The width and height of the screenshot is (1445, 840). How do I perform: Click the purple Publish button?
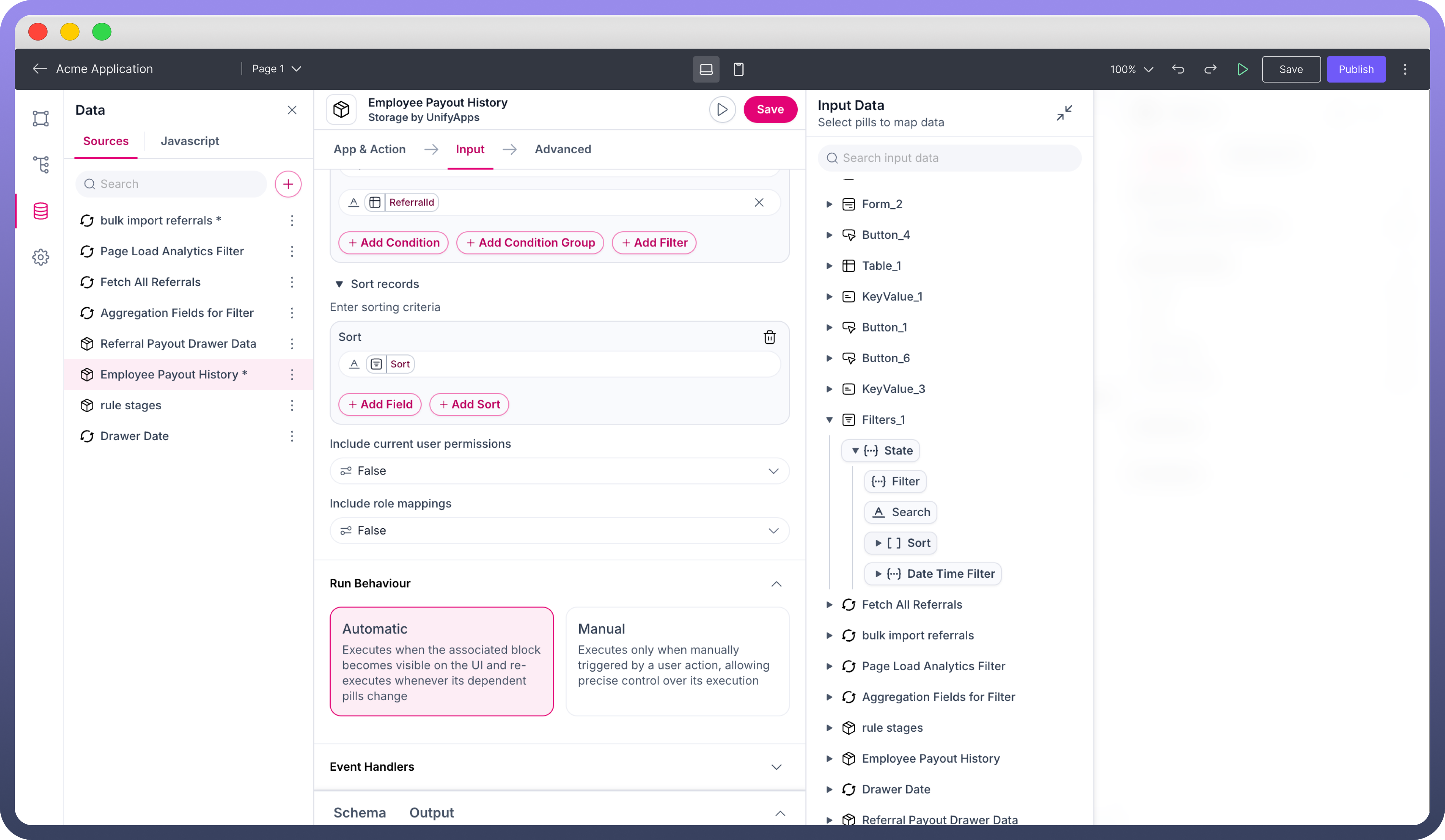pos(1355,69)
